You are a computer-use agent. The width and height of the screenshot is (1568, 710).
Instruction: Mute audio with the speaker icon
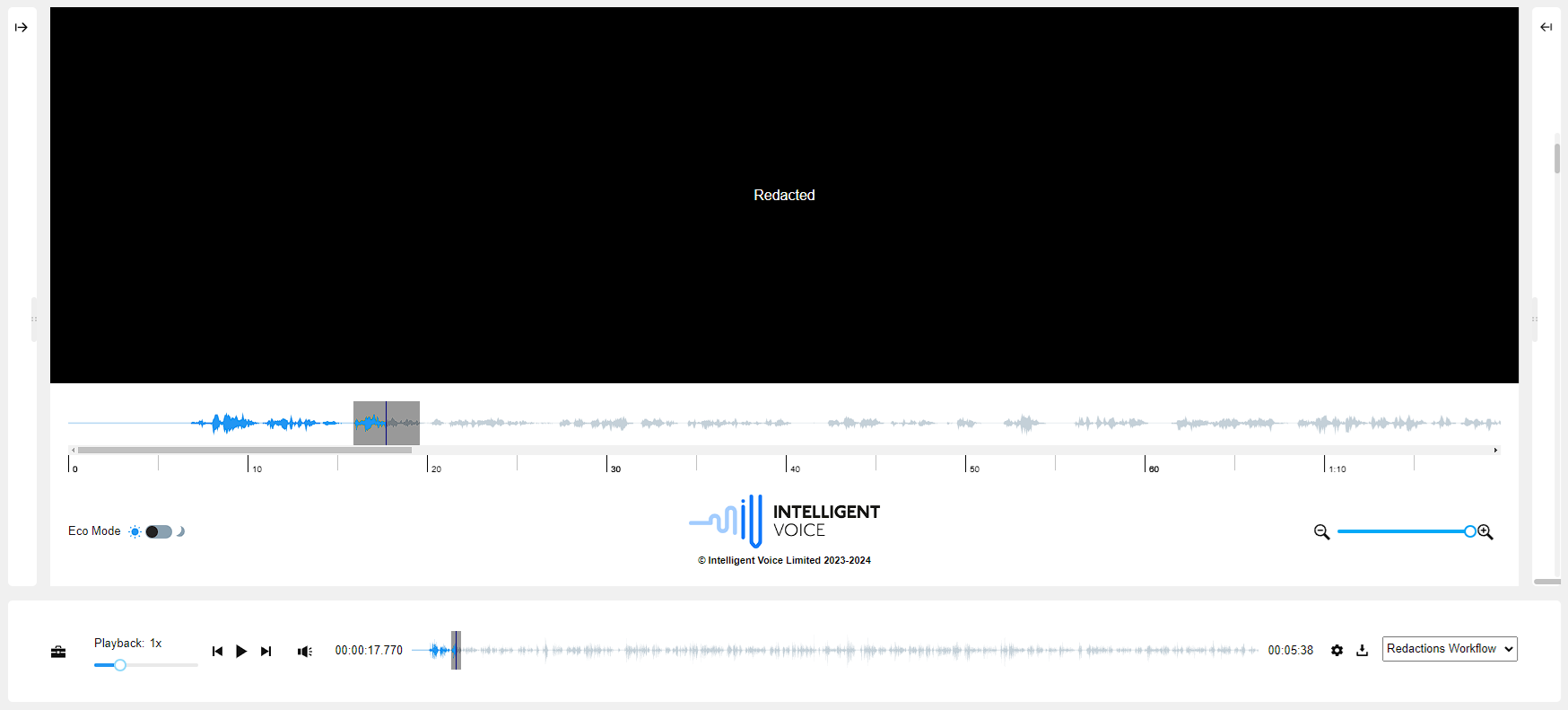pyautogui.click(x=305, y=652)
